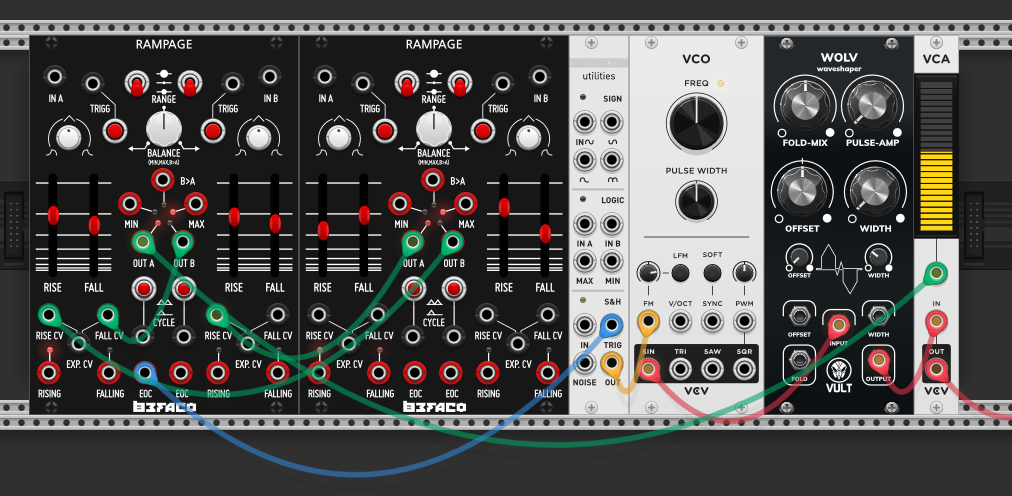Click OUT B jack on first Rampage

(183, 243)
